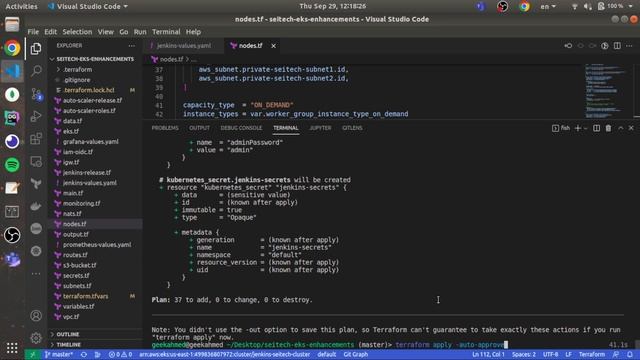Kill terminal with the trash icon

608,128
